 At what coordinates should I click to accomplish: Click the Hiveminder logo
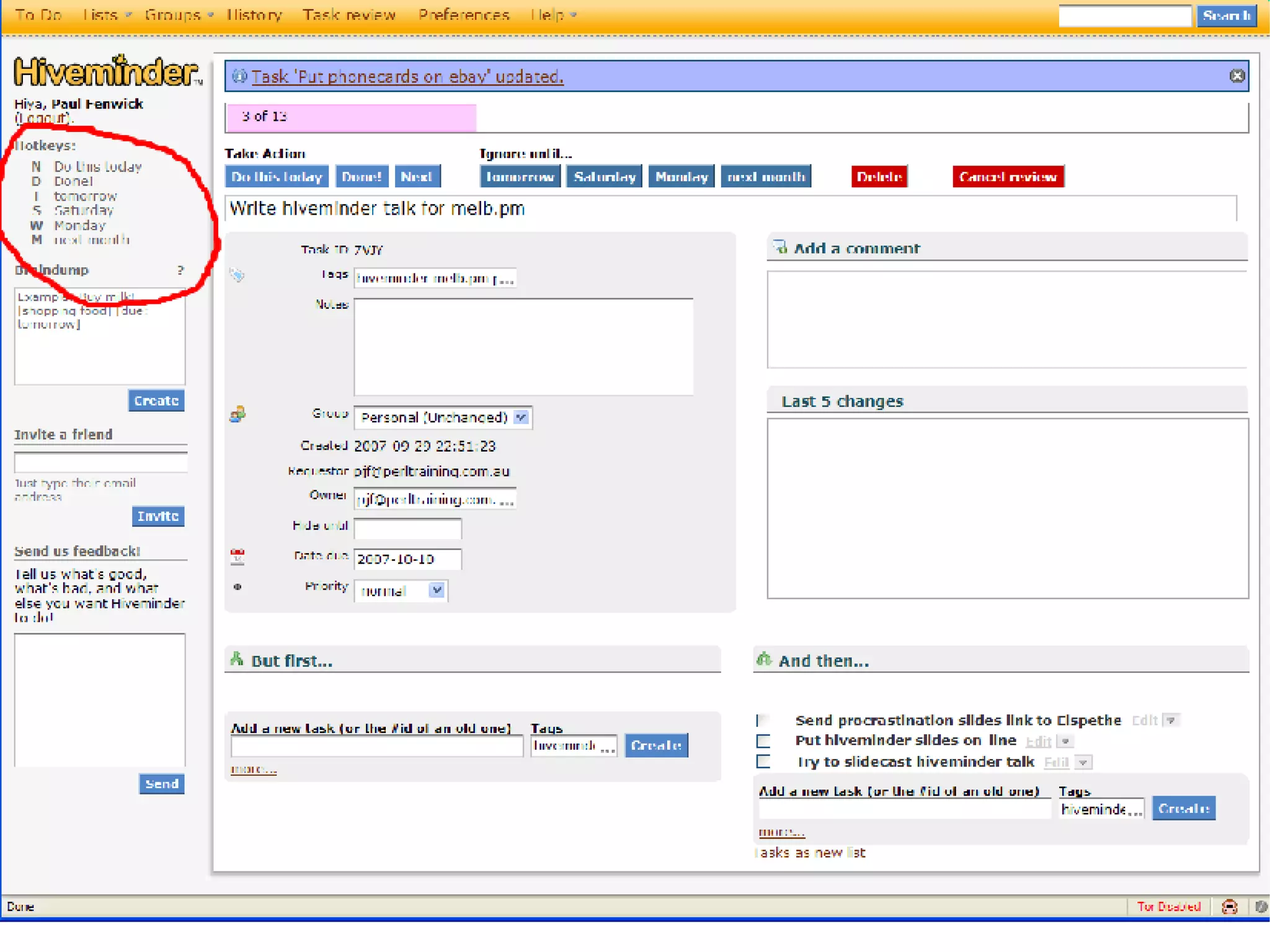click(107, 72)
